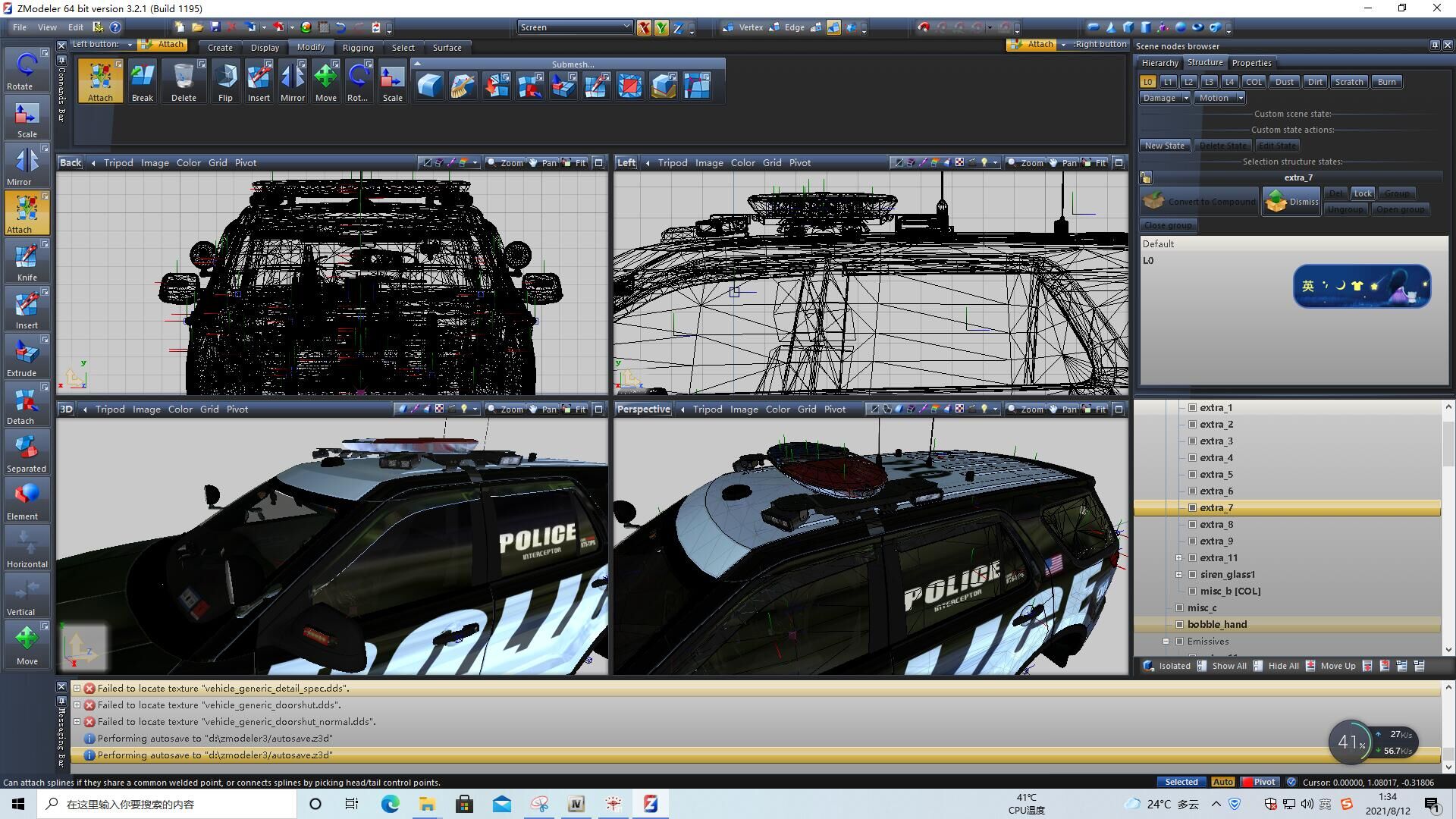
Task: Click the New State button
Action: point(1165,146)
